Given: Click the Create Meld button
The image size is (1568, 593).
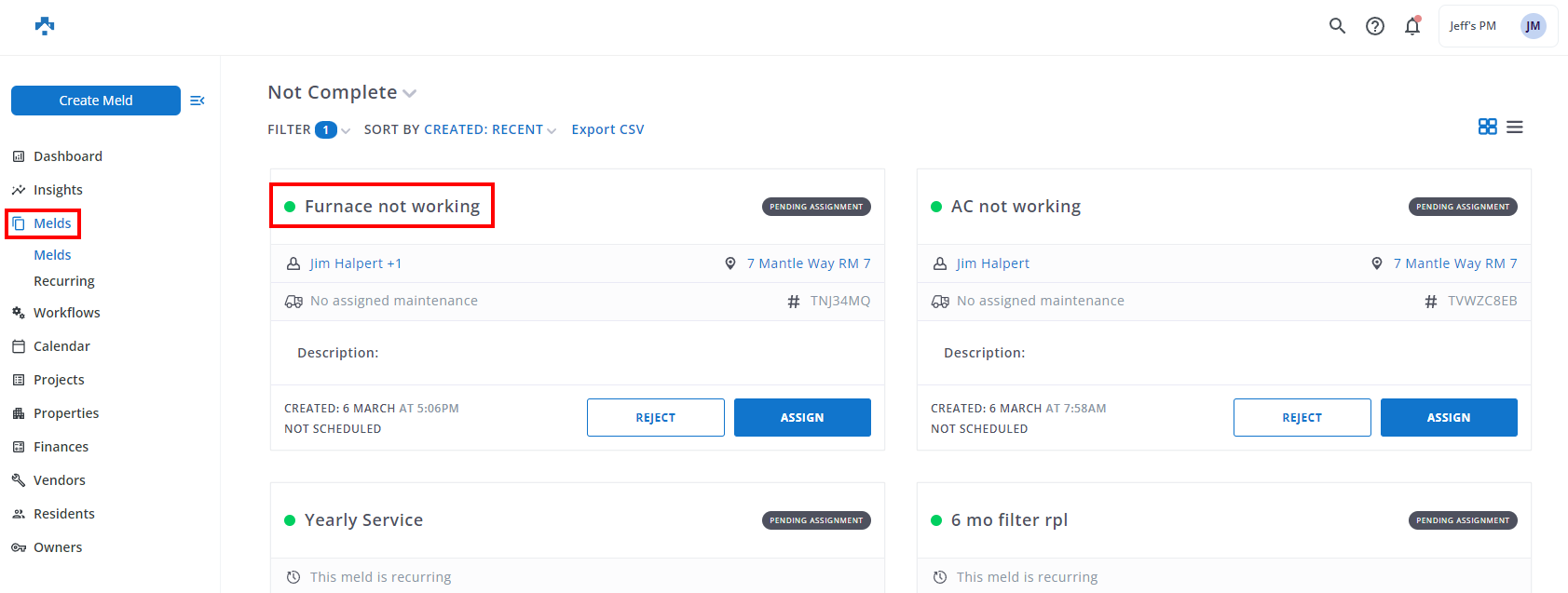Looking at the screenshot, I should [x=96, y=101].
